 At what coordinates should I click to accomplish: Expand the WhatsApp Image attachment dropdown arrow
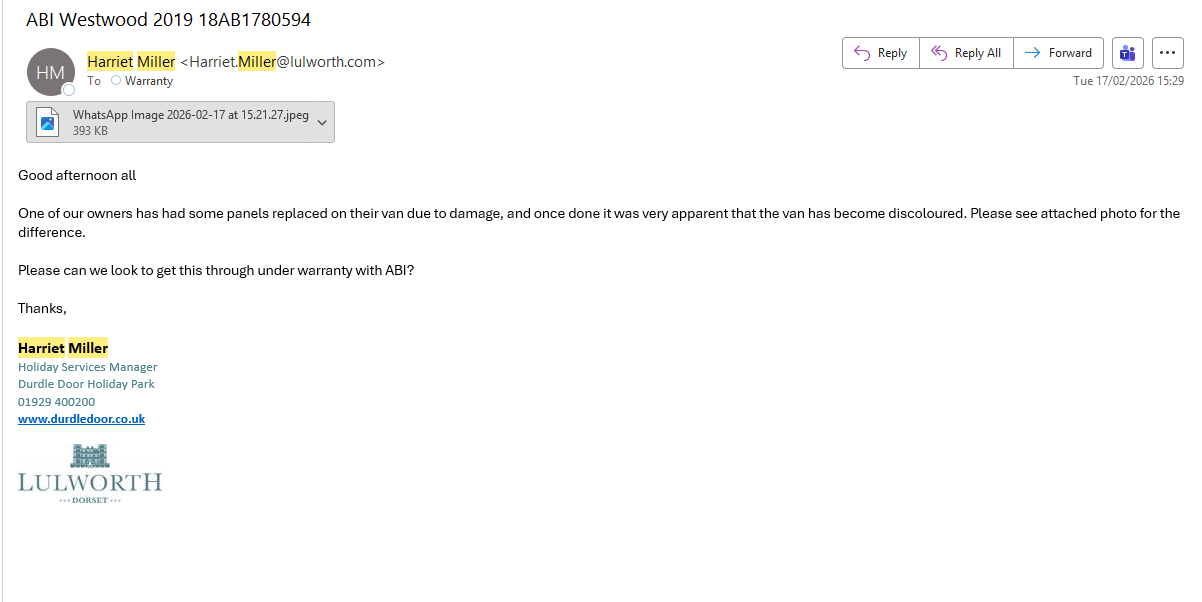322,122
